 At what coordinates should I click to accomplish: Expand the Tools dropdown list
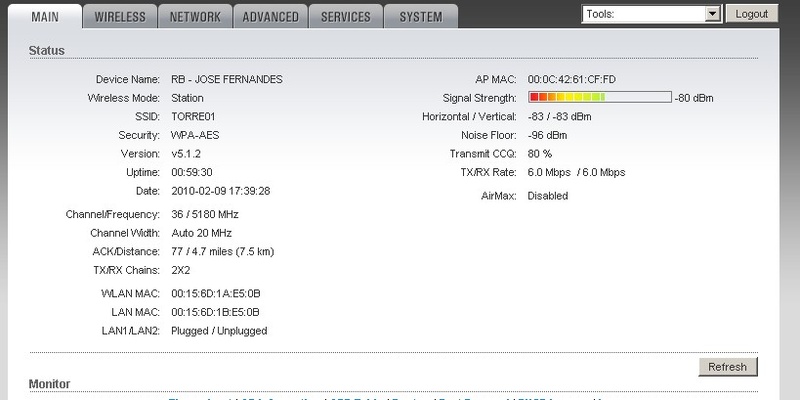point(652,15)
